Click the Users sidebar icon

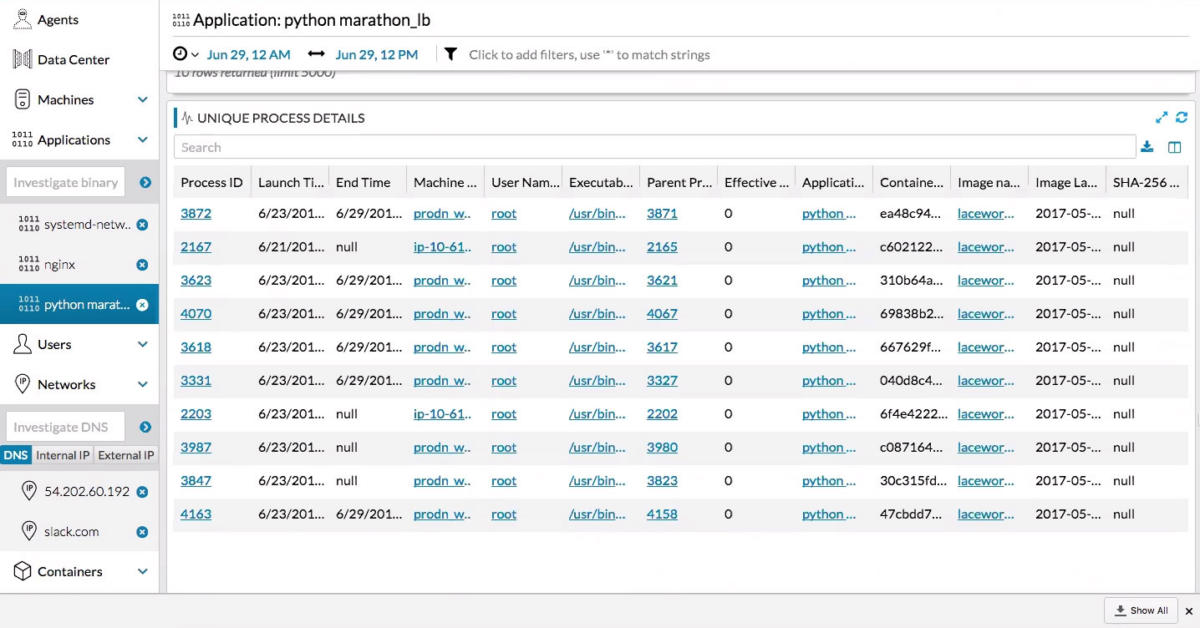(x=22, y=344)
